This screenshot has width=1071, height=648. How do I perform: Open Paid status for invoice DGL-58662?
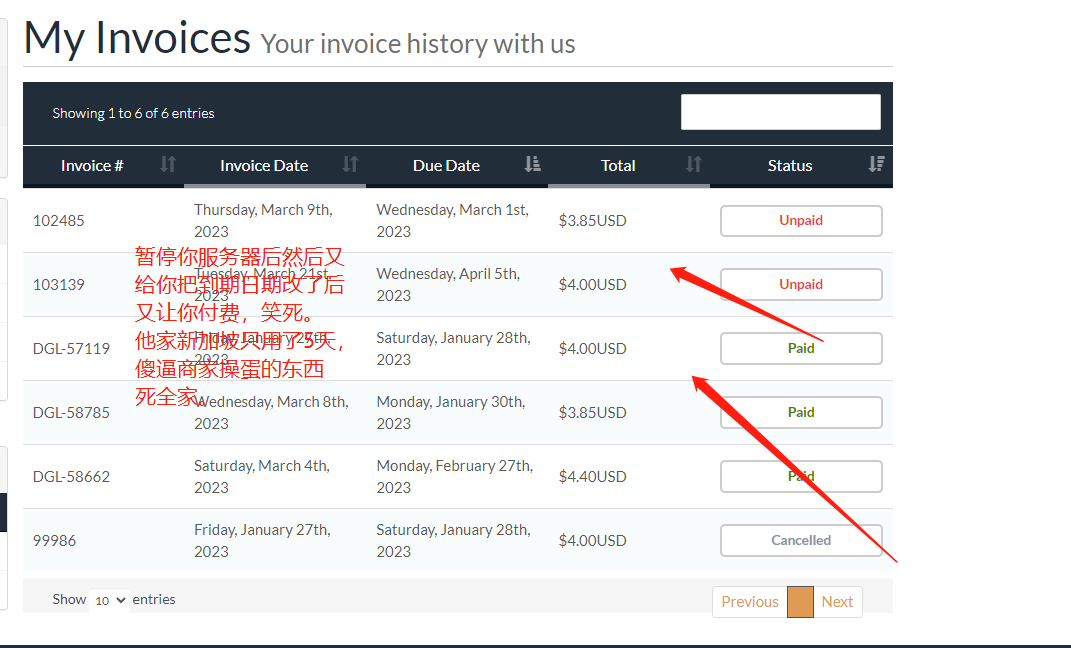coord(801,476)
